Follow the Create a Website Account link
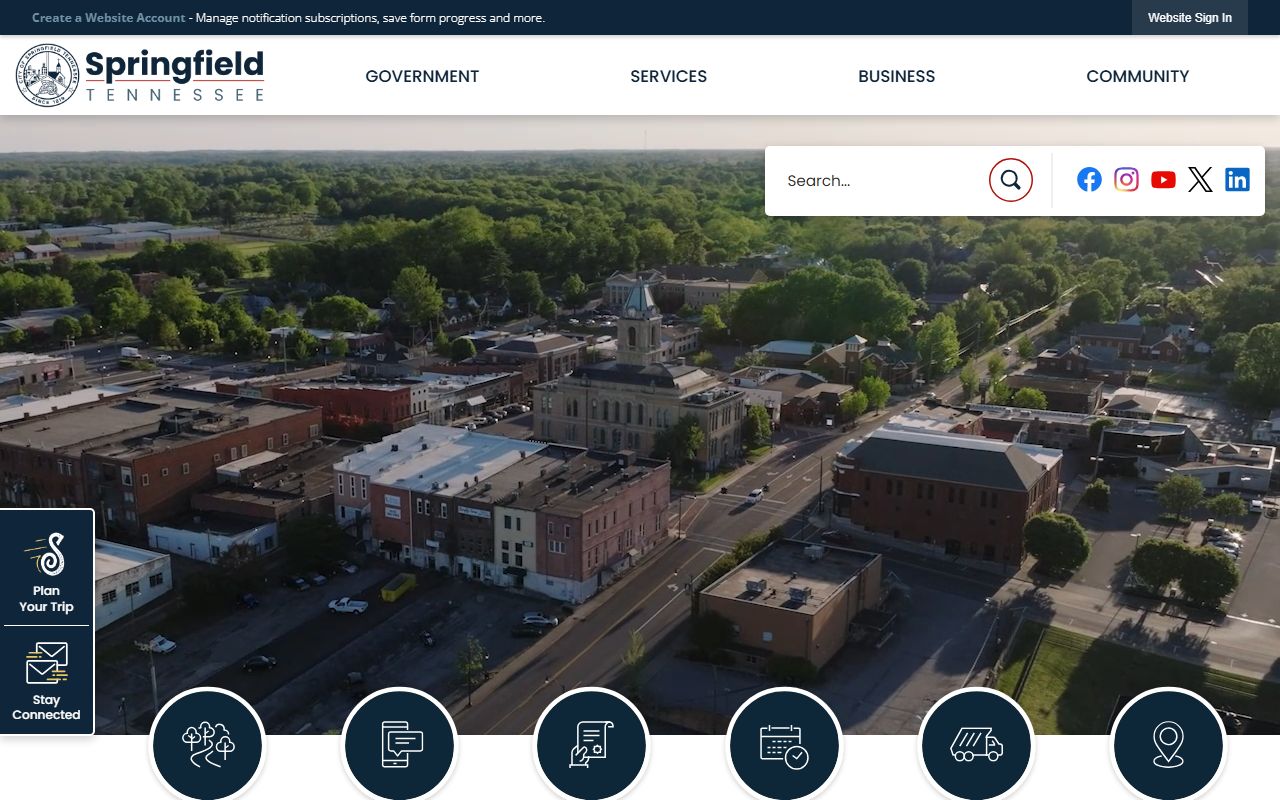Viewport: 1280px width, 800px height. pos(108,18)
